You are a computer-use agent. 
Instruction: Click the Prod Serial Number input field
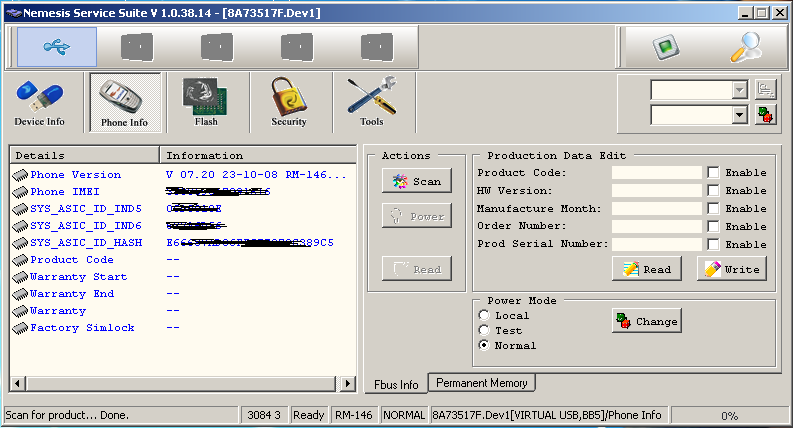(656, 244)
